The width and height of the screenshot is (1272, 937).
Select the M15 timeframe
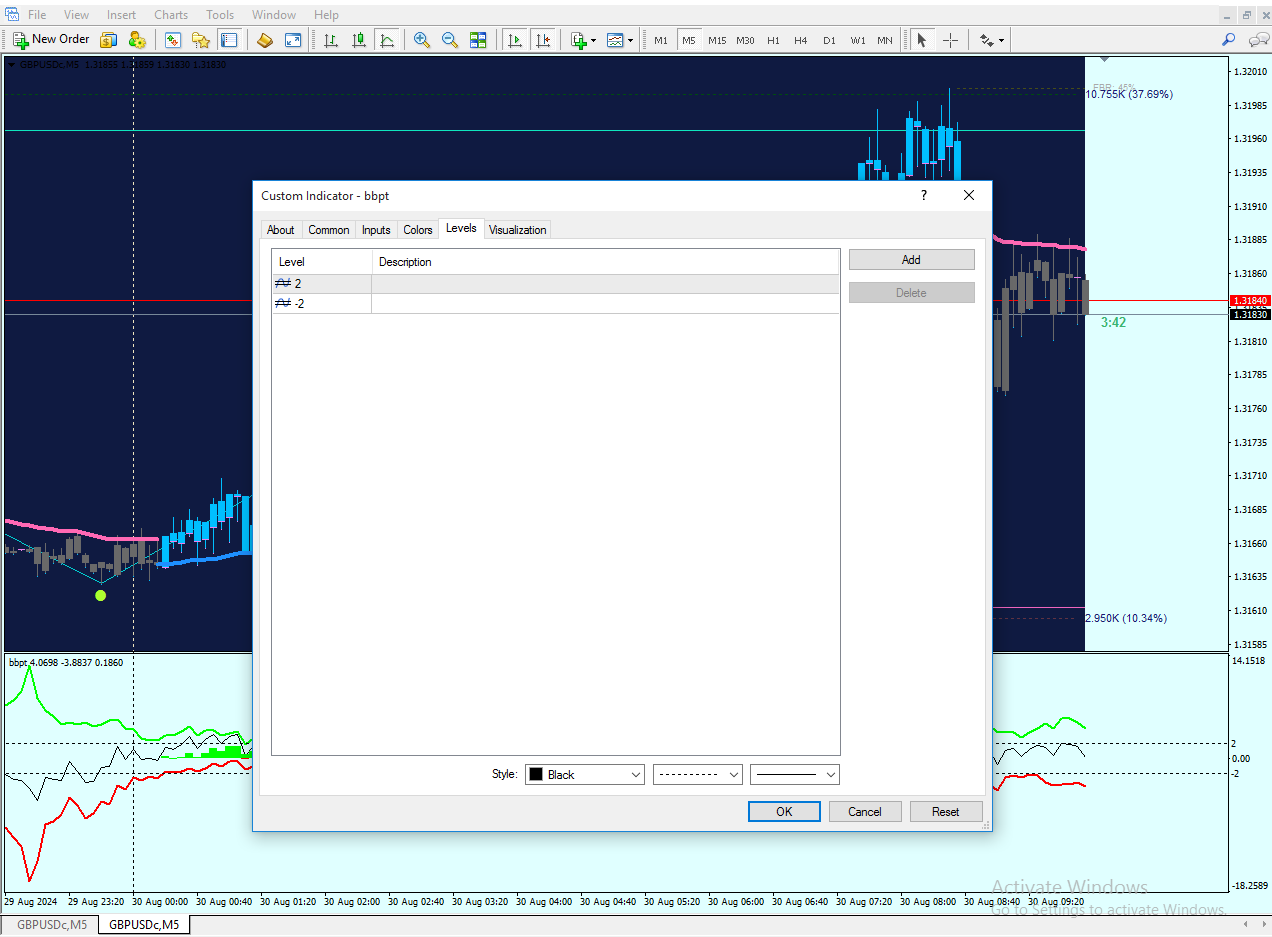coord(717,41)
